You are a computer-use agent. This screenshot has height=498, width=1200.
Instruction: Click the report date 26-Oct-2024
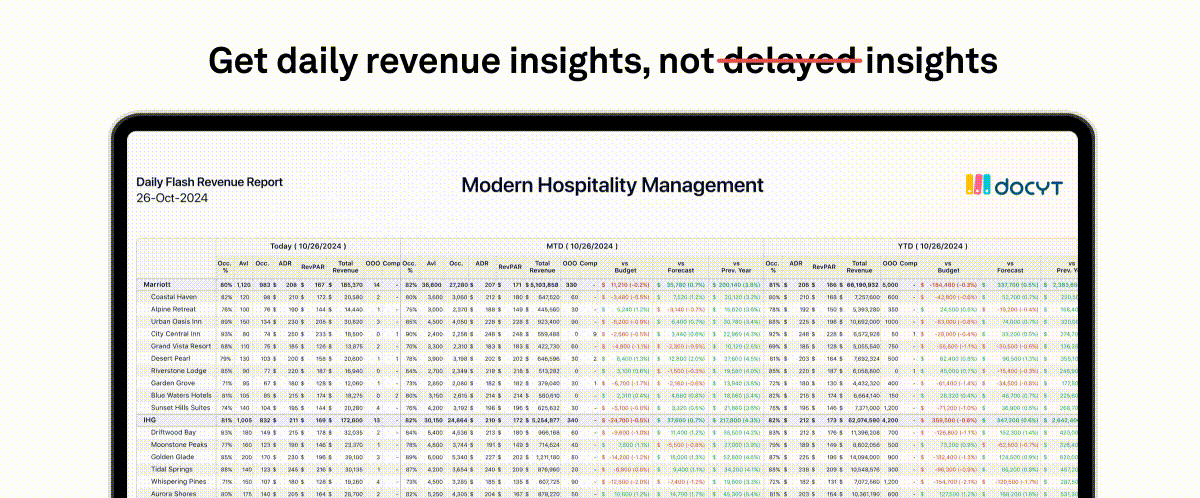coord(170,198)
